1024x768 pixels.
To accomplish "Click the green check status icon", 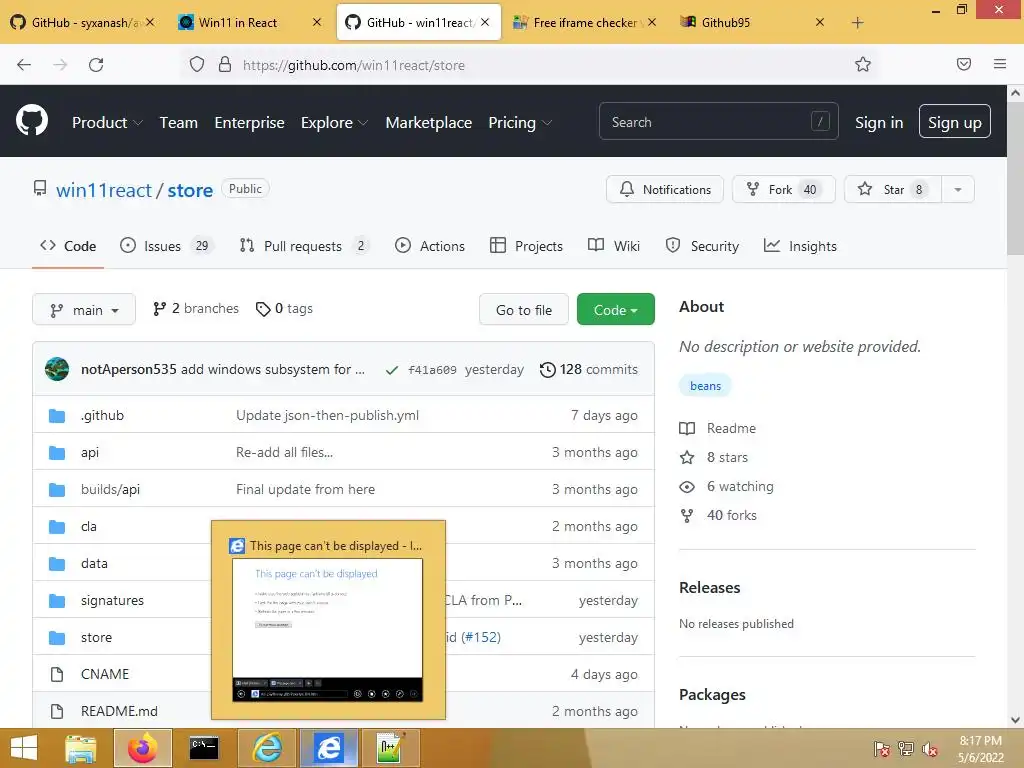I will click(x=392, y=370).
